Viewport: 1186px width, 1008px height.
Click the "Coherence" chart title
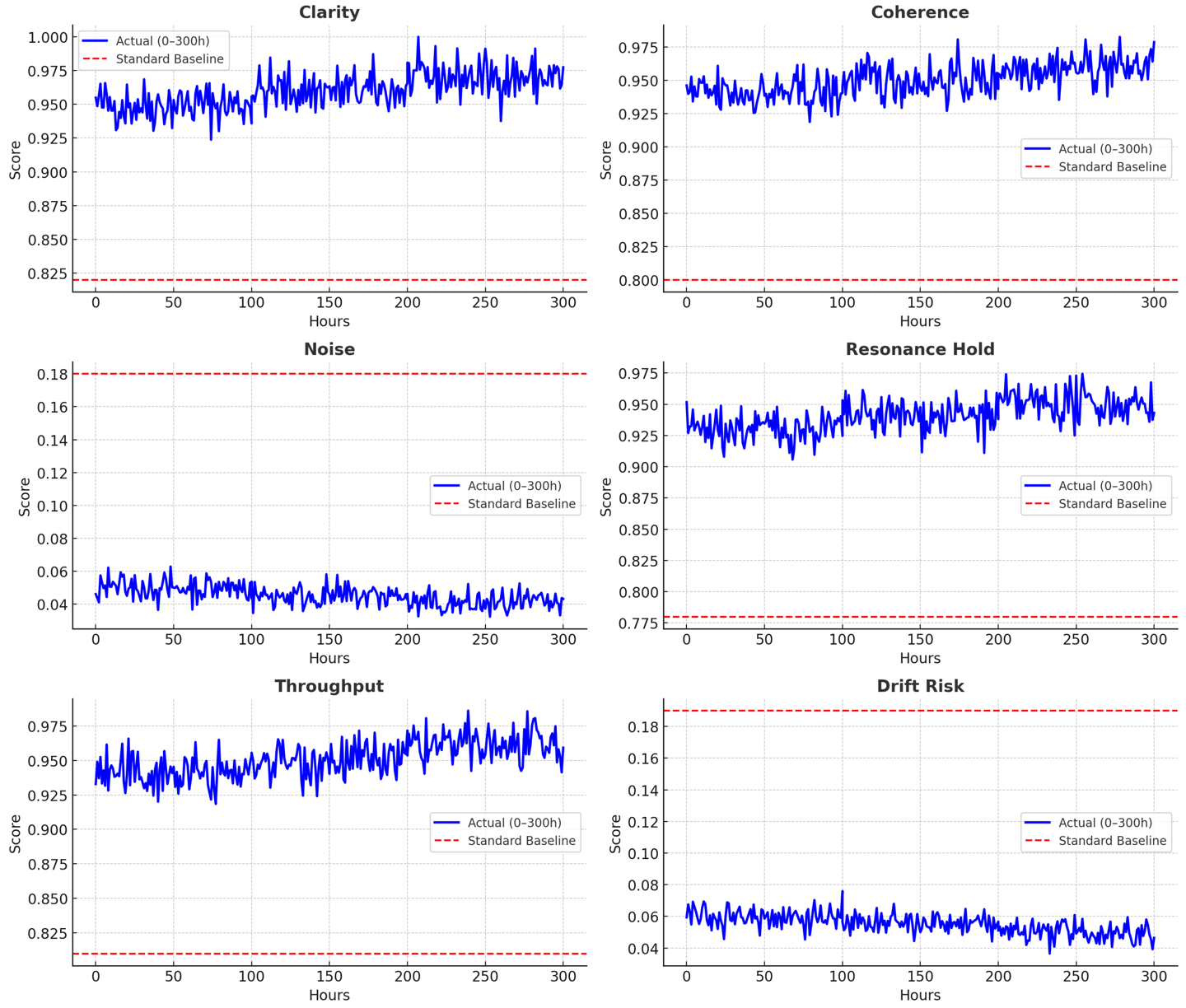920,12
